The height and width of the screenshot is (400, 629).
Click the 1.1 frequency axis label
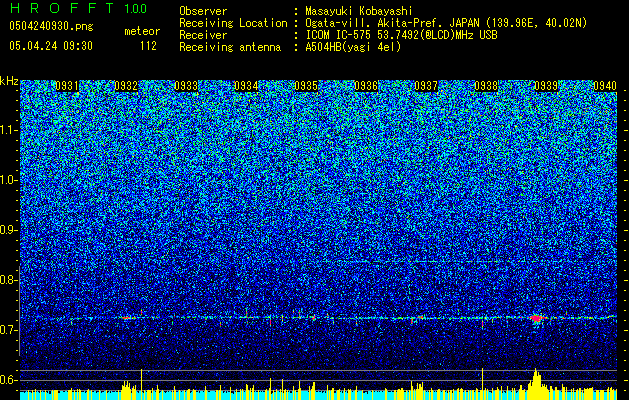(9, 130)
